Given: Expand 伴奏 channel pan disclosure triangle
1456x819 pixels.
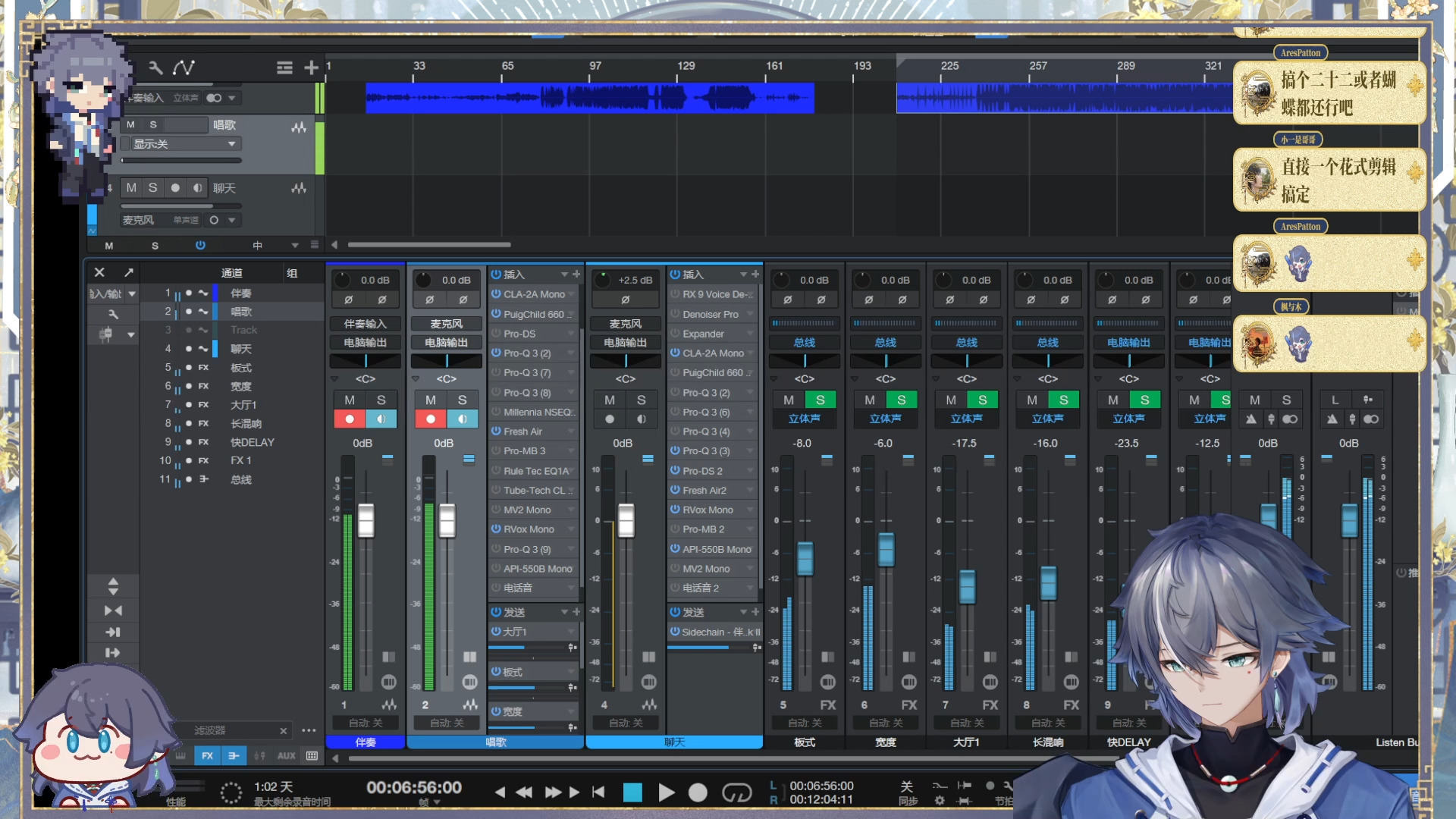Looking at the screenshot, I should [x=335, y=378].
